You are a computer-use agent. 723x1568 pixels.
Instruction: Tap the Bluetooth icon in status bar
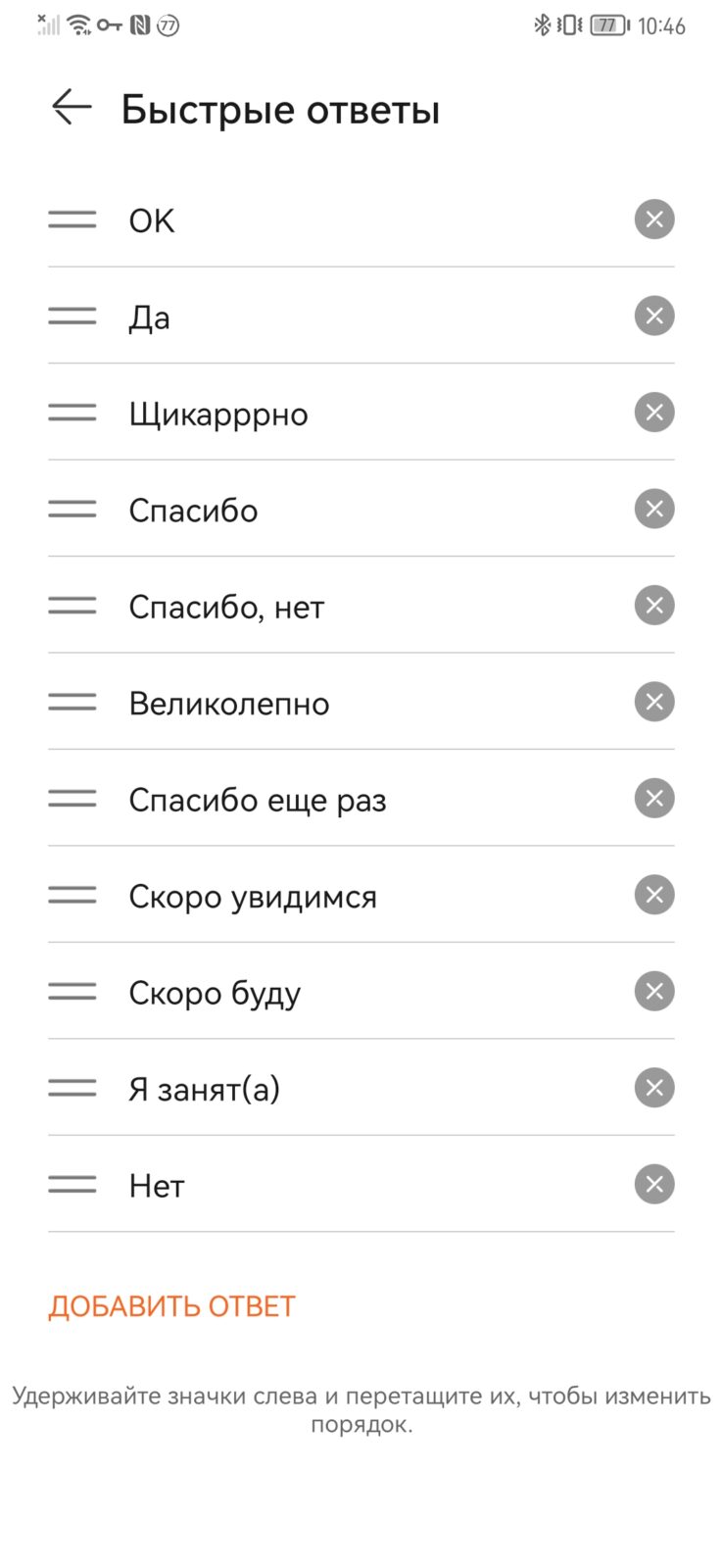[x=542, y=24]
